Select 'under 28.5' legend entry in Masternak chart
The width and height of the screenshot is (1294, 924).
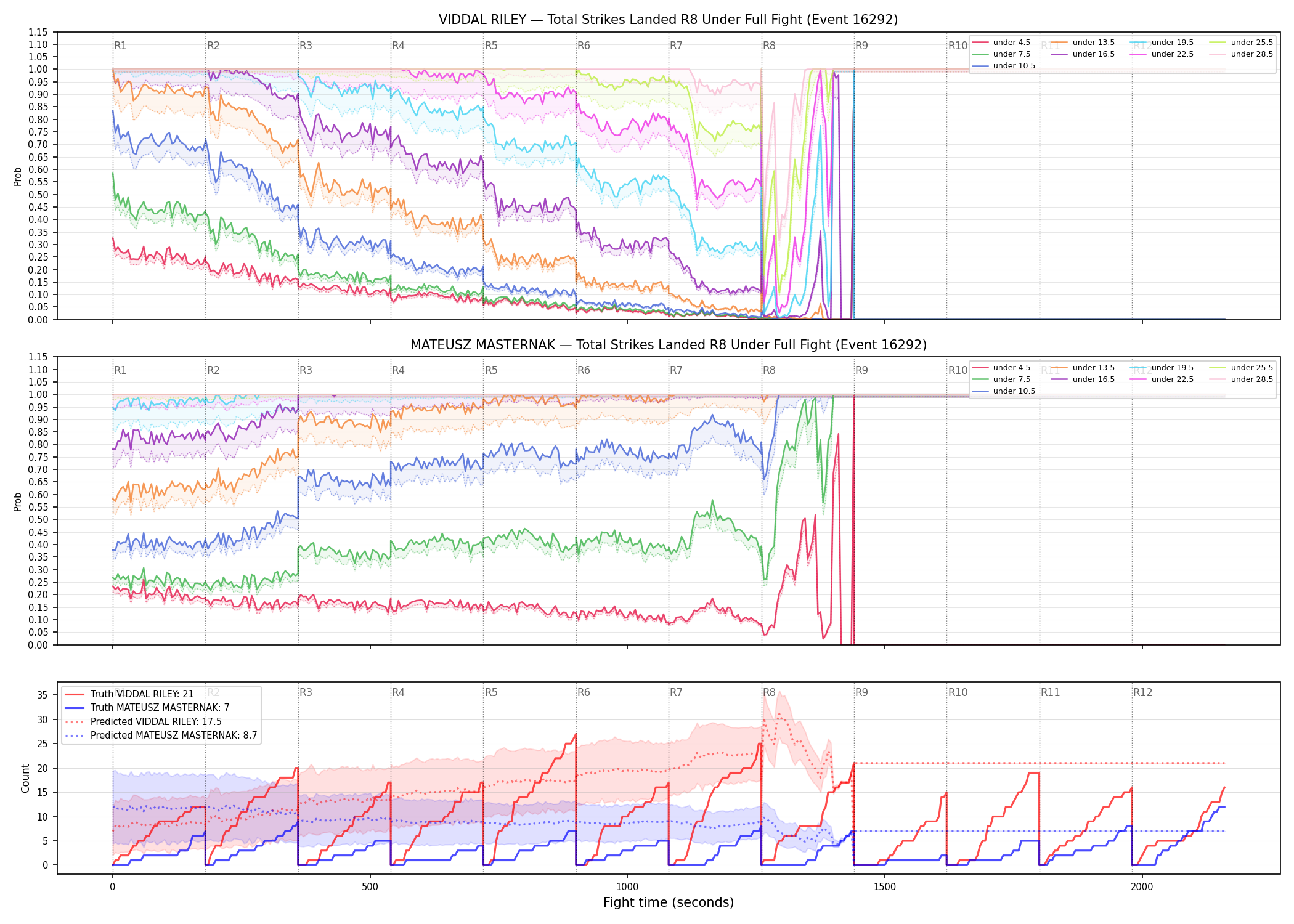pos(1241,379)
